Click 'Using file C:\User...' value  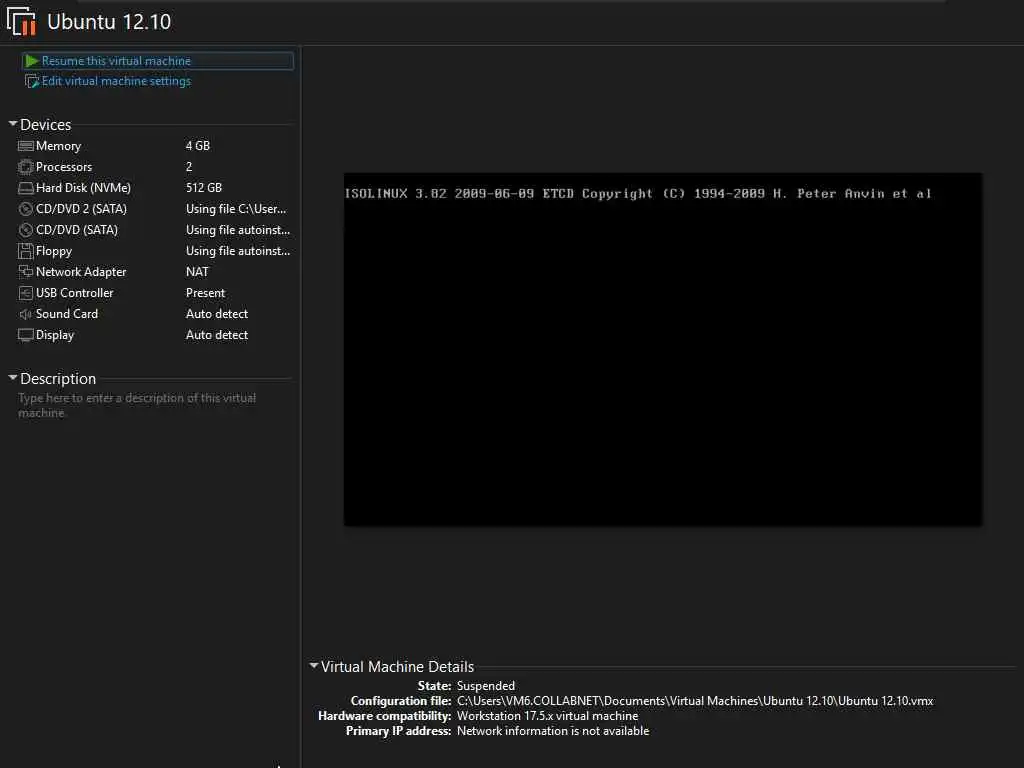(236, 209)
